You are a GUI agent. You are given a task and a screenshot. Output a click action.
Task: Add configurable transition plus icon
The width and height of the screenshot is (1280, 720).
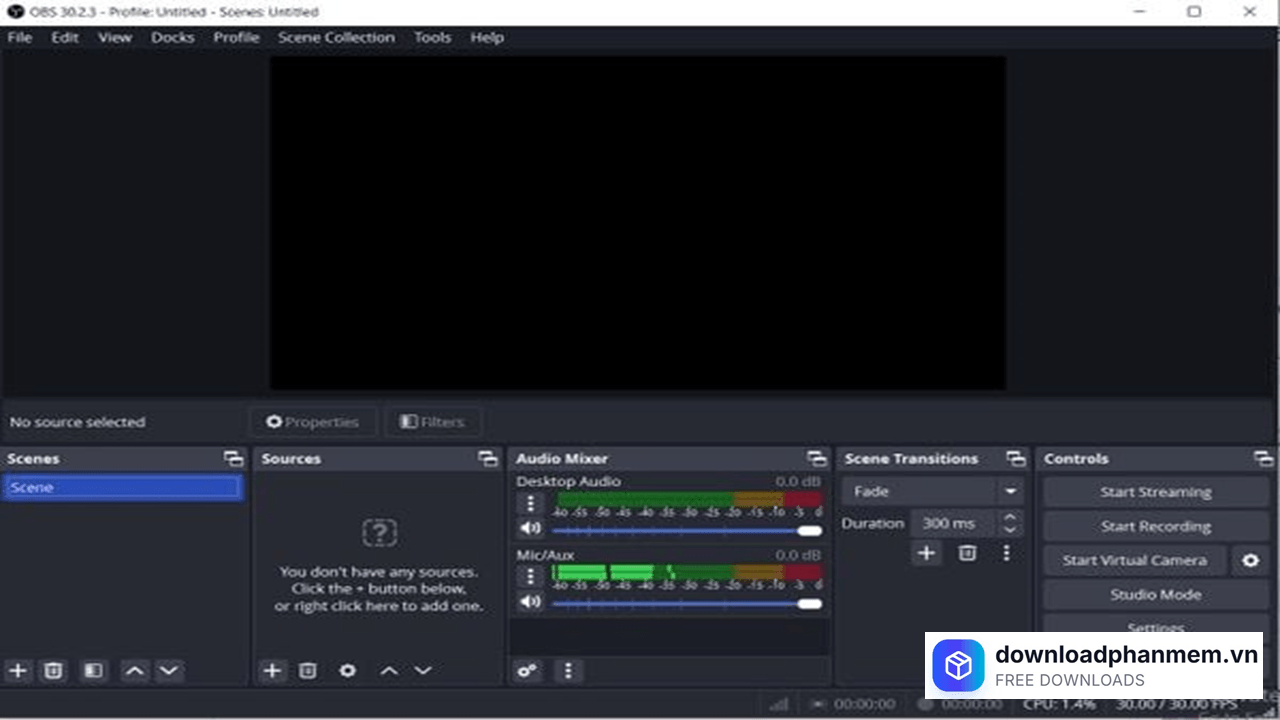coord(927,553)
